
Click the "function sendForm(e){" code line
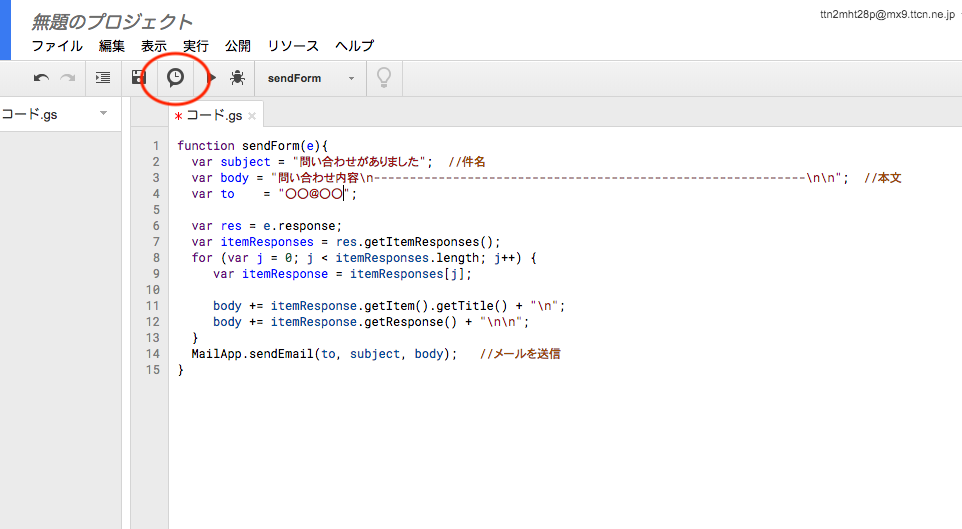(x=253, y=146)
